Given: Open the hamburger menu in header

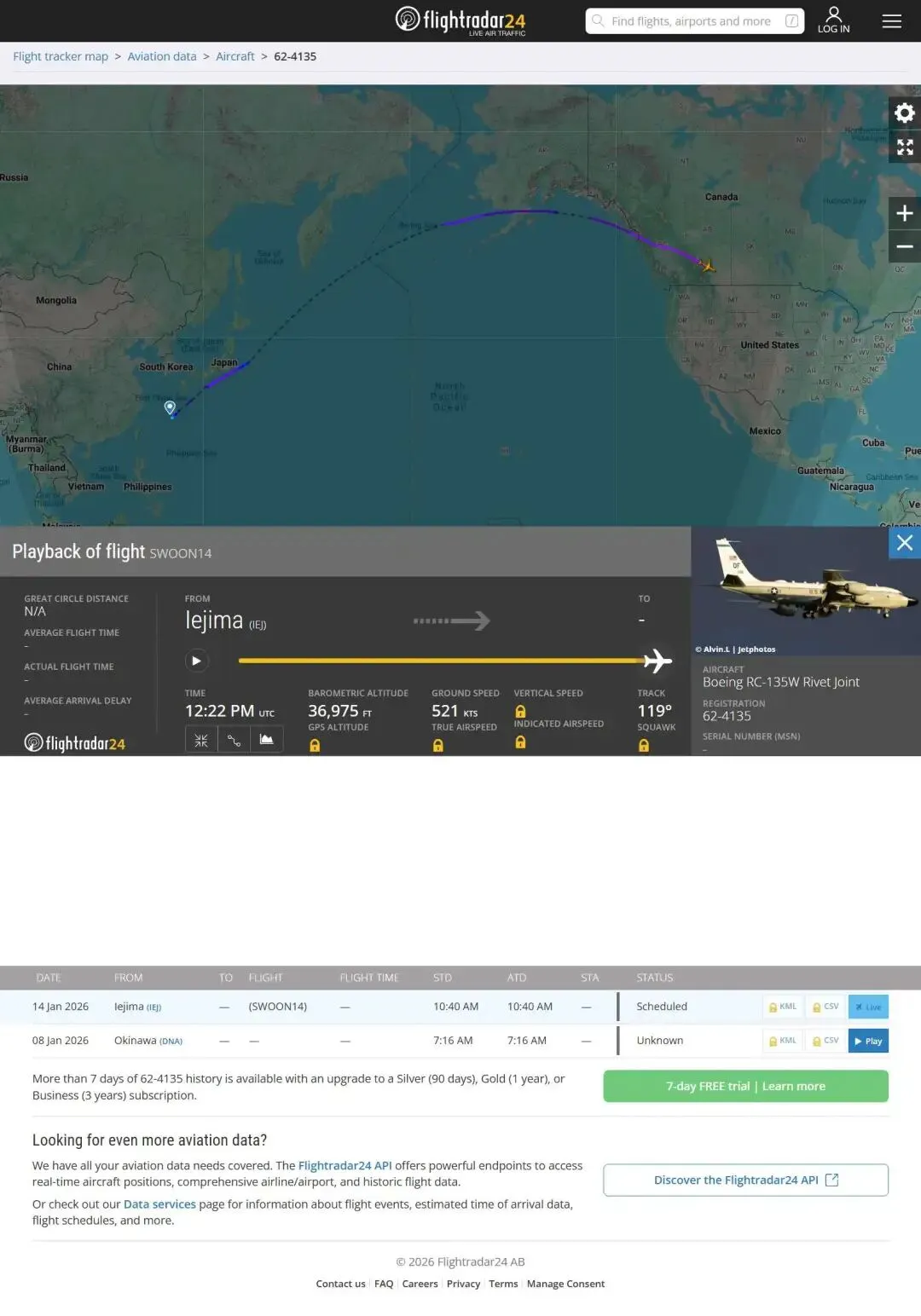Looking at the screenshot, I should pyautogui.click(x=892, y=21).
